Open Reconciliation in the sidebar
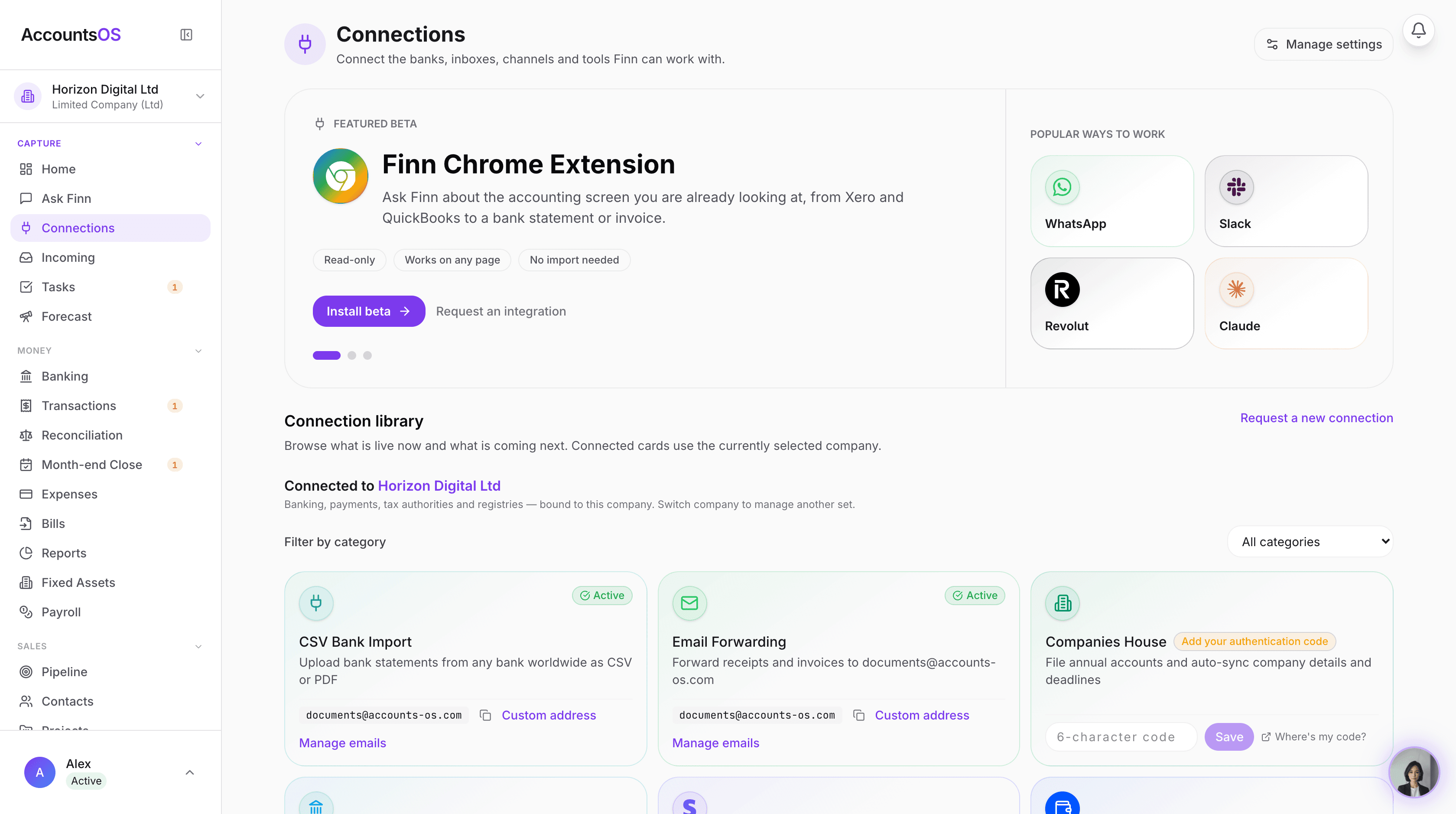 coord(110,435)
